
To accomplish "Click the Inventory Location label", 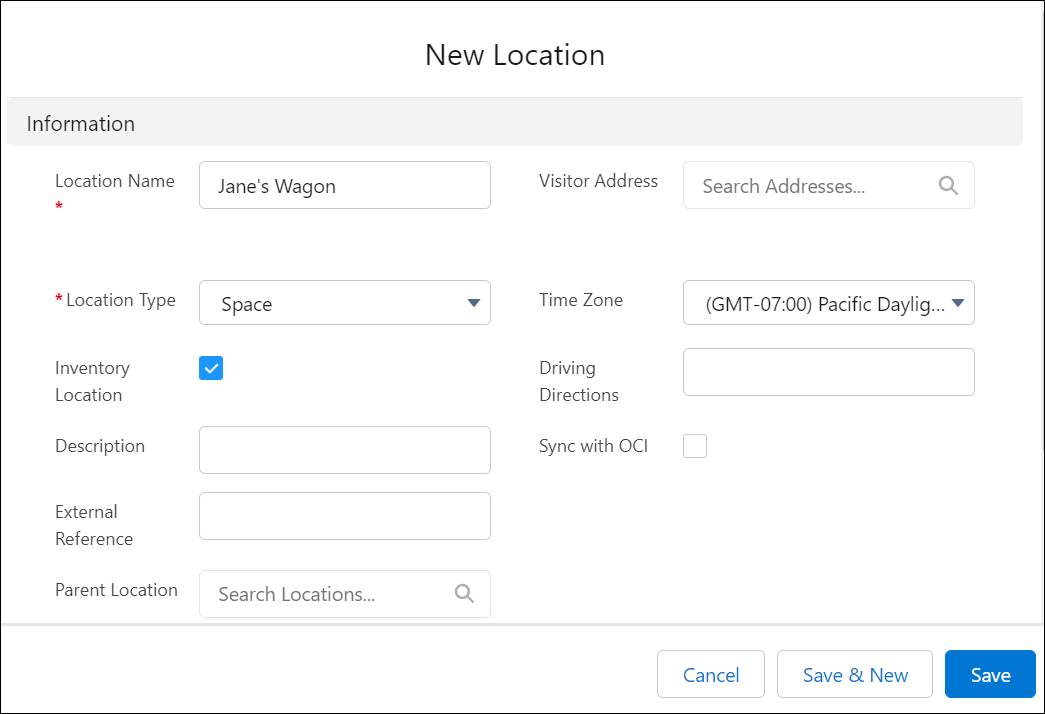I will click(x=93, y=381).
